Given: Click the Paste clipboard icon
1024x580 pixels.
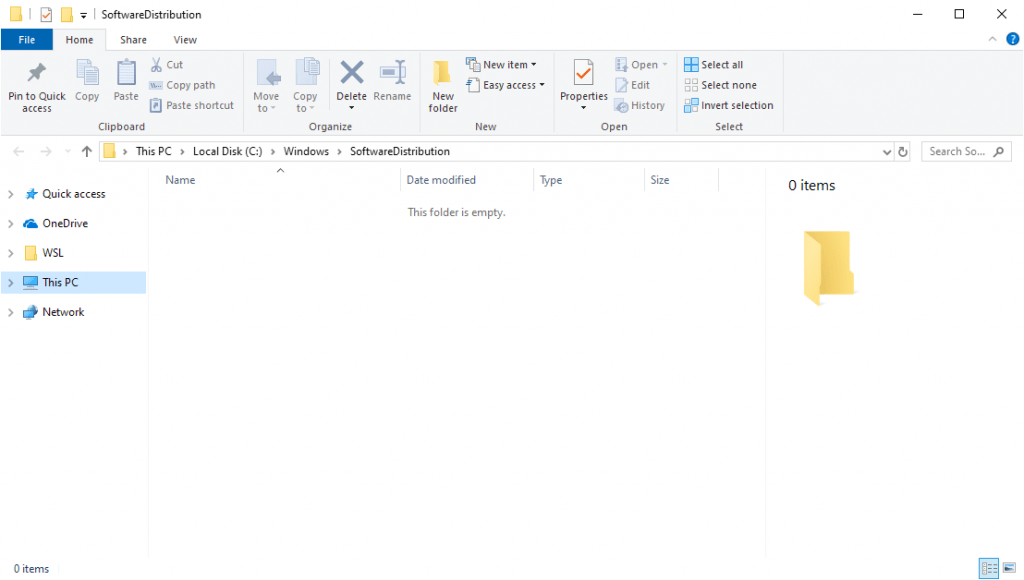Looking at the screenshot, I should click(126, 74).
